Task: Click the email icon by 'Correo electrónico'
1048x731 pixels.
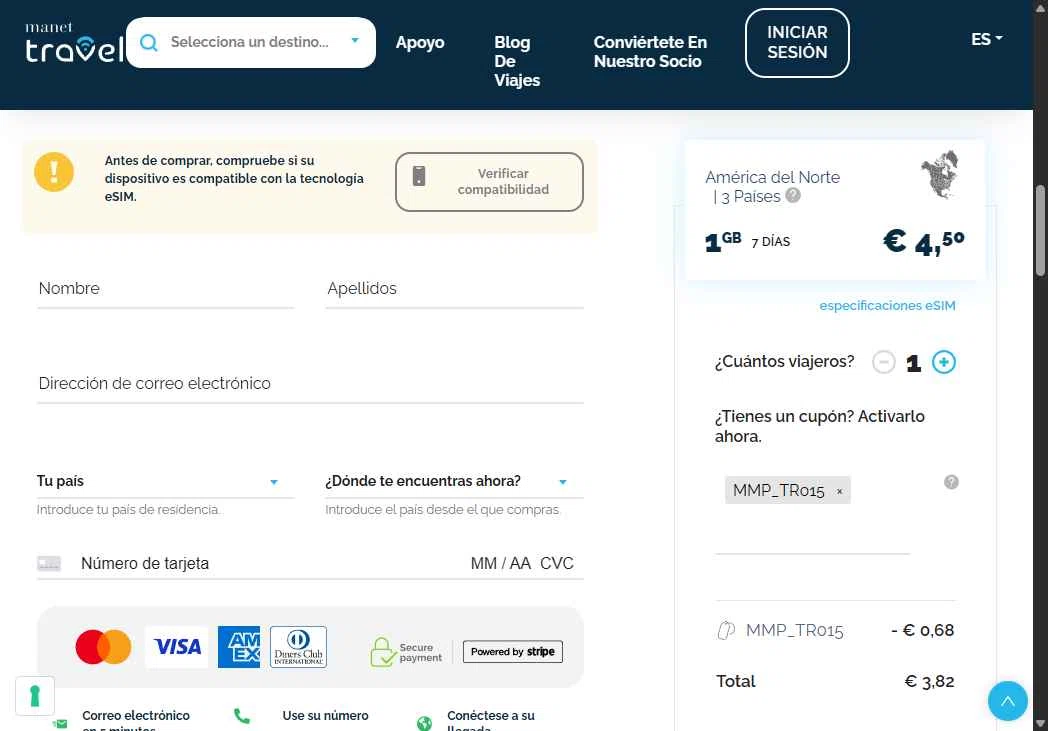Action: [x=60, y=724]
